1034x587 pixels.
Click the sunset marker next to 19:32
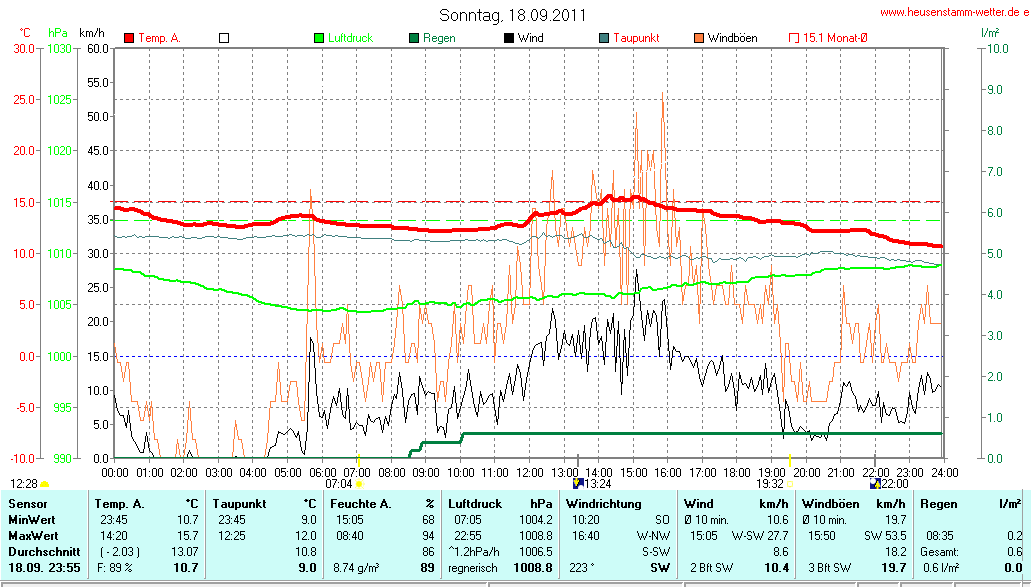tap(790, 484)
